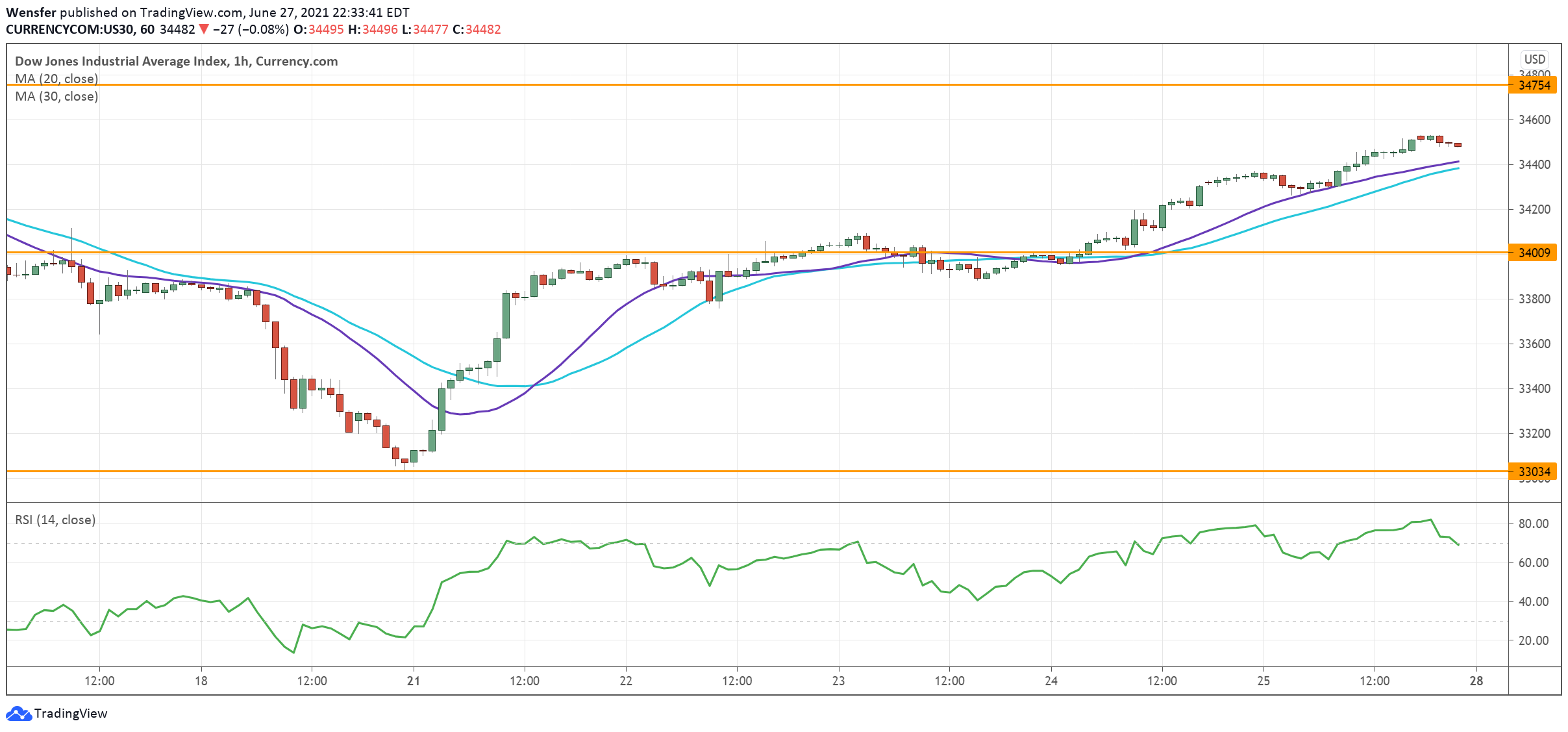The width and height of the screenshot is (1568, 732).
Task: Click the Wensfer author name
Action: (x=31, y=12)
